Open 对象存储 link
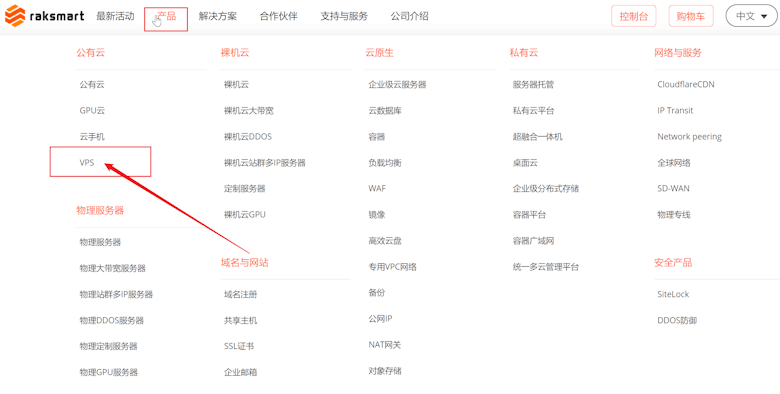Image resolution: width=780 pixels, height=394 pixels. 385,371
